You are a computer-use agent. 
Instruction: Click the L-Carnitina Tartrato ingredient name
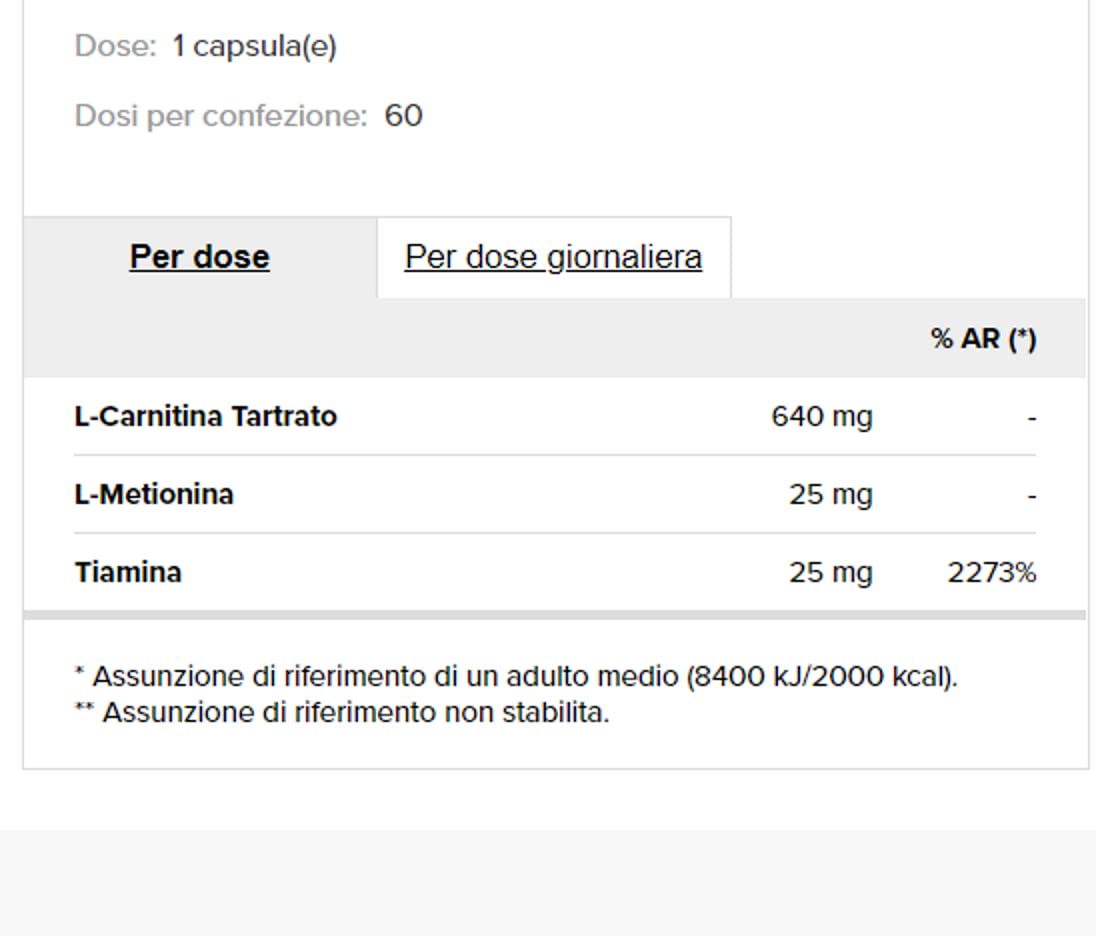click(206, 417)
